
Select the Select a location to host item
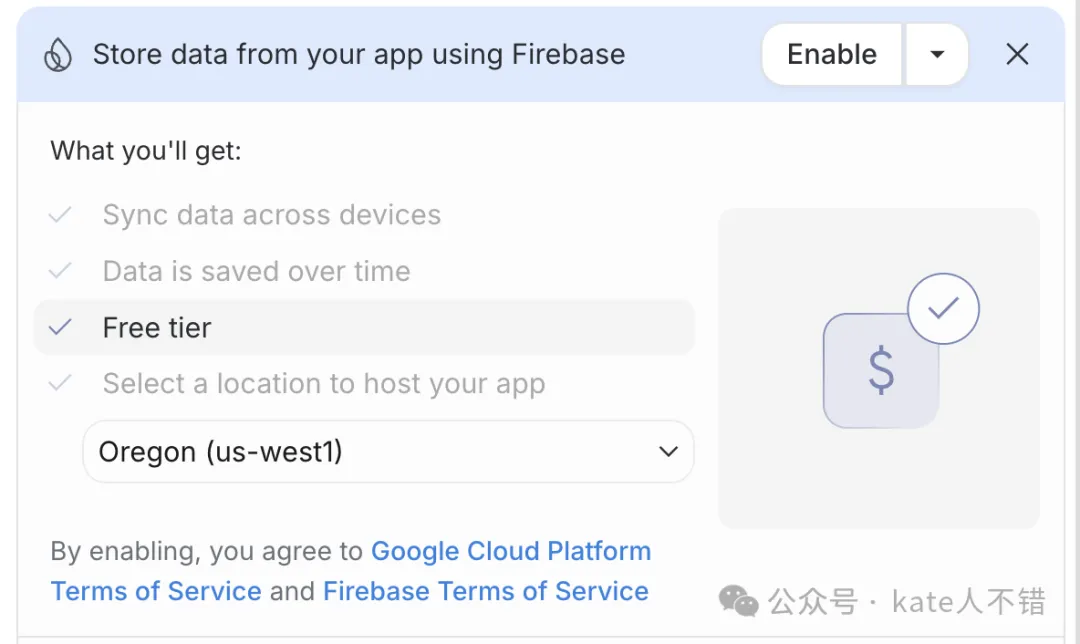pyautogui.click(x=323, y=383)
